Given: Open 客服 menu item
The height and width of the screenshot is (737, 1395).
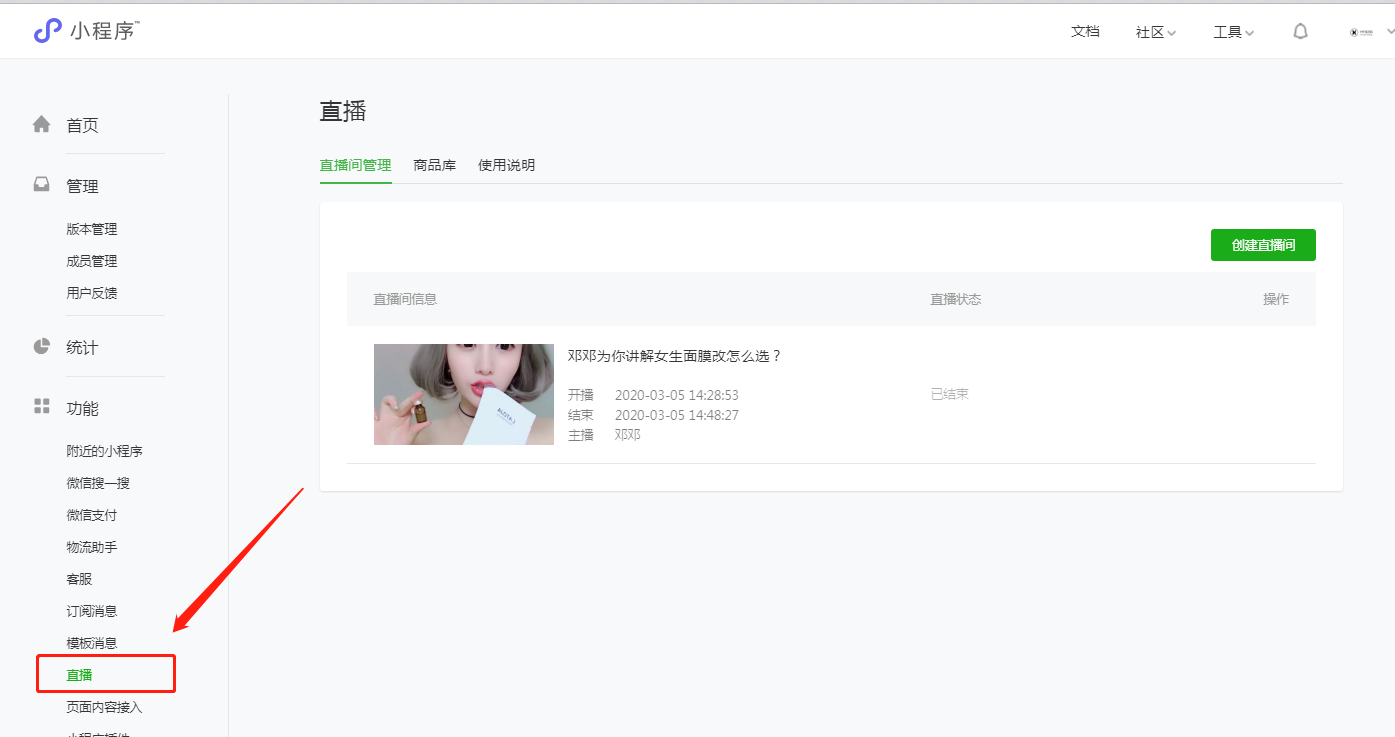Looking at the screenshot, I should [79, 579].
